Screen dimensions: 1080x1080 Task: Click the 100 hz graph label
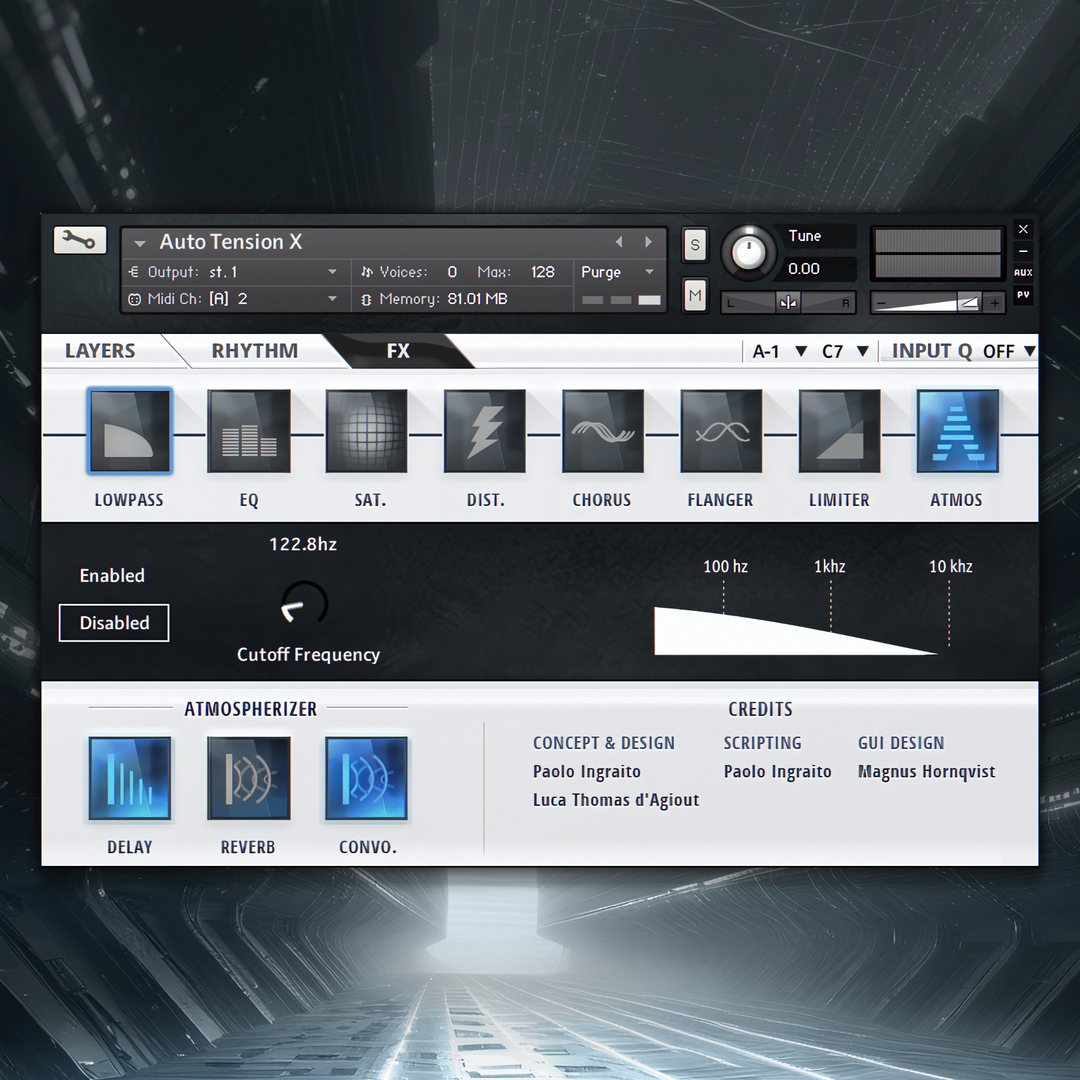[725, 566]
